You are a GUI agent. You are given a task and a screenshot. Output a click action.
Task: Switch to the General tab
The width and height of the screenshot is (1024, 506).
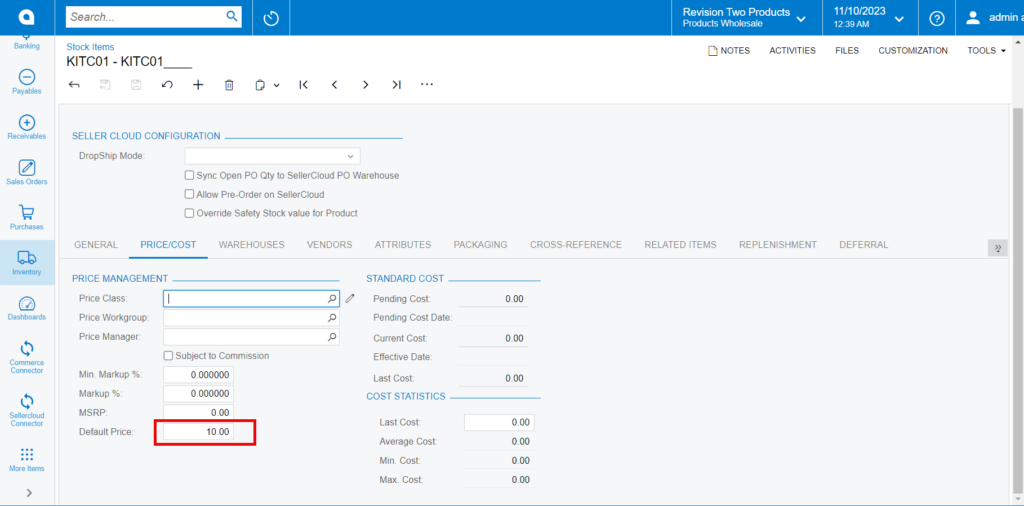pos(96,245)
